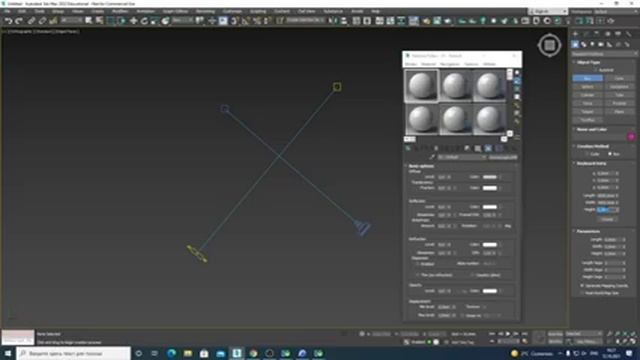Click the Sphere object type button
640x360 pixels.
[587, 87]
